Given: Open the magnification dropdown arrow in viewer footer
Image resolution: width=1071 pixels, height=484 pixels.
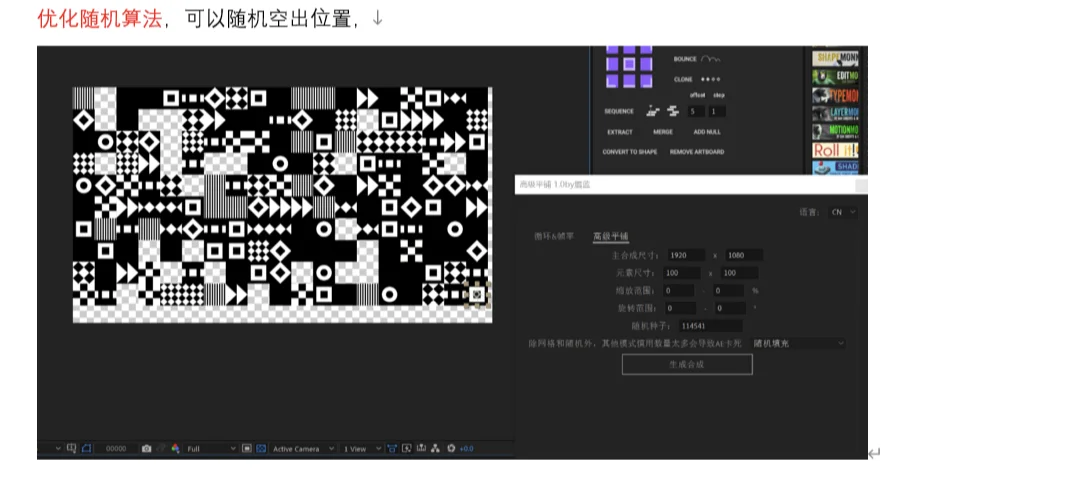Looking at the screenshot, I should point(58,449).
